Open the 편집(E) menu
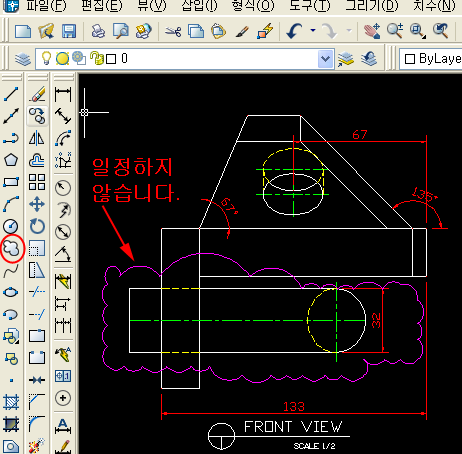The image size is (462, 454). pos(102,6)
